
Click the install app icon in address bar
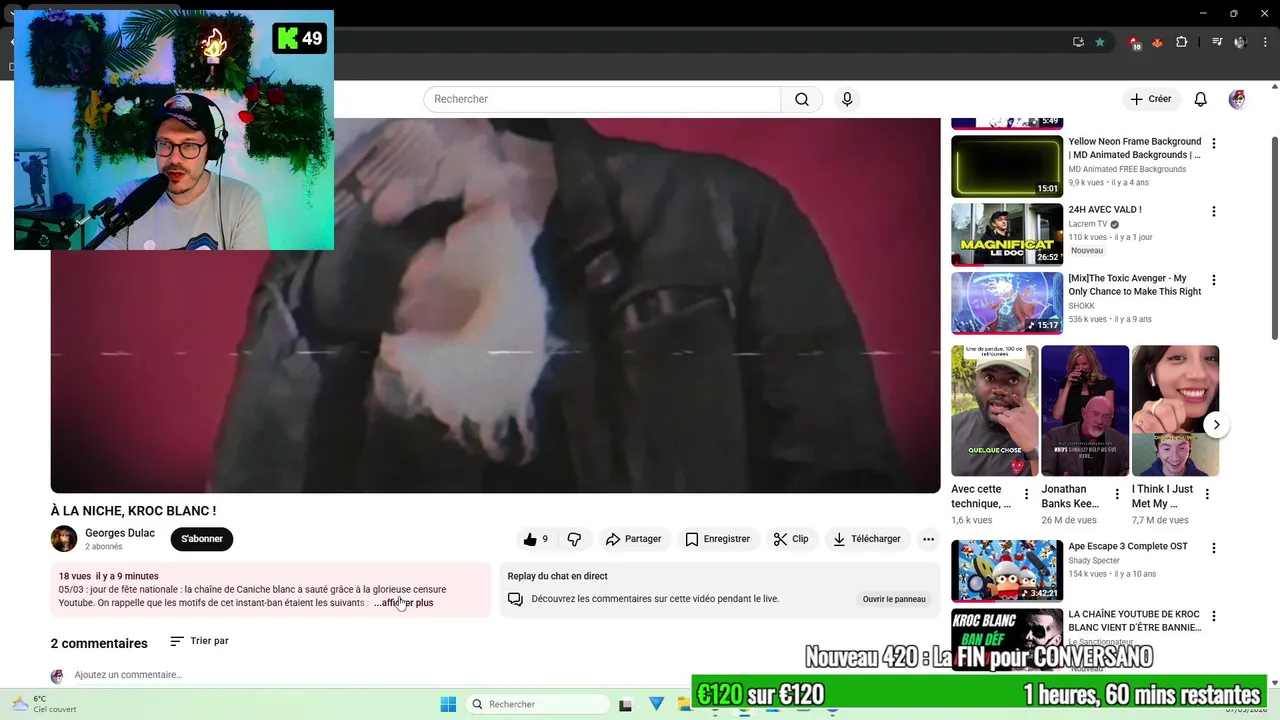click(1078, 42)
